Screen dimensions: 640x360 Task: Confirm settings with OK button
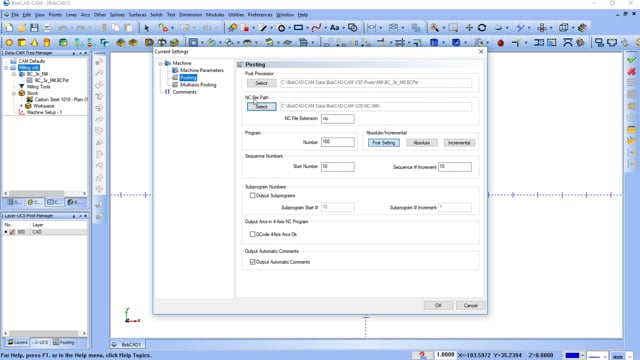point(438,305)
